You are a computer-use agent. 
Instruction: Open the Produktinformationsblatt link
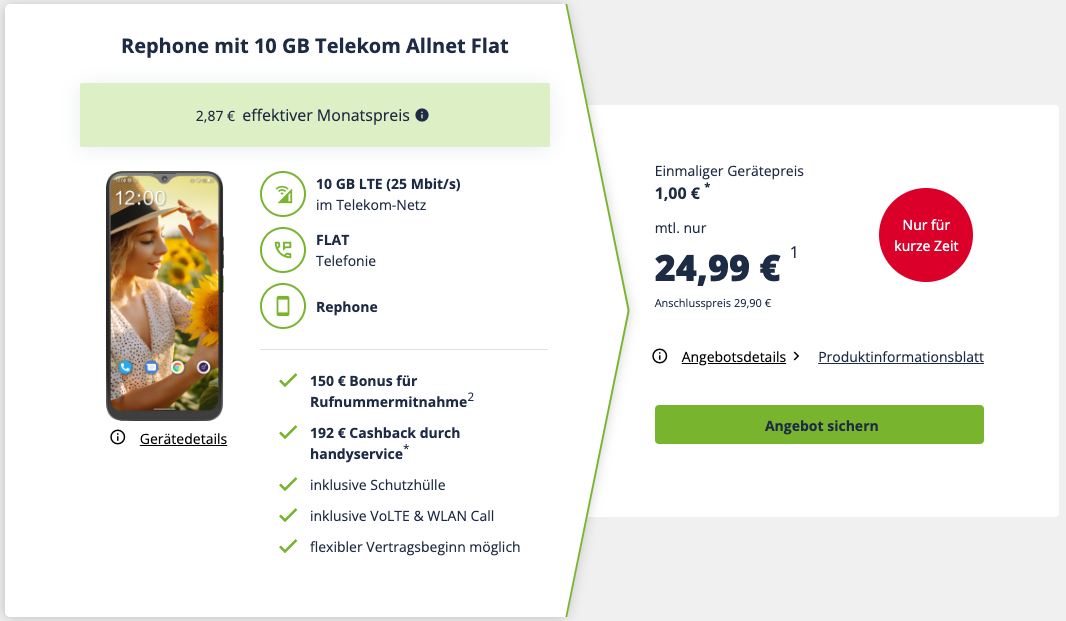coord(900,357)
